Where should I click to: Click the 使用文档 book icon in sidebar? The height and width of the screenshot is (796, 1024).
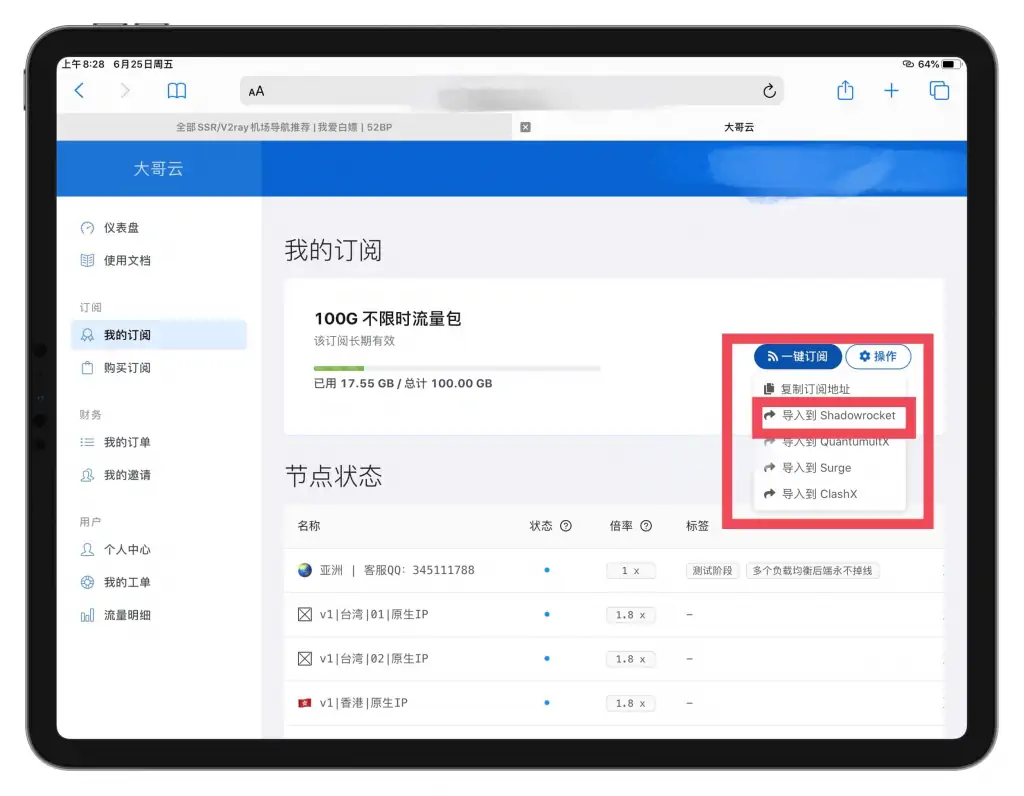[87, 261]
